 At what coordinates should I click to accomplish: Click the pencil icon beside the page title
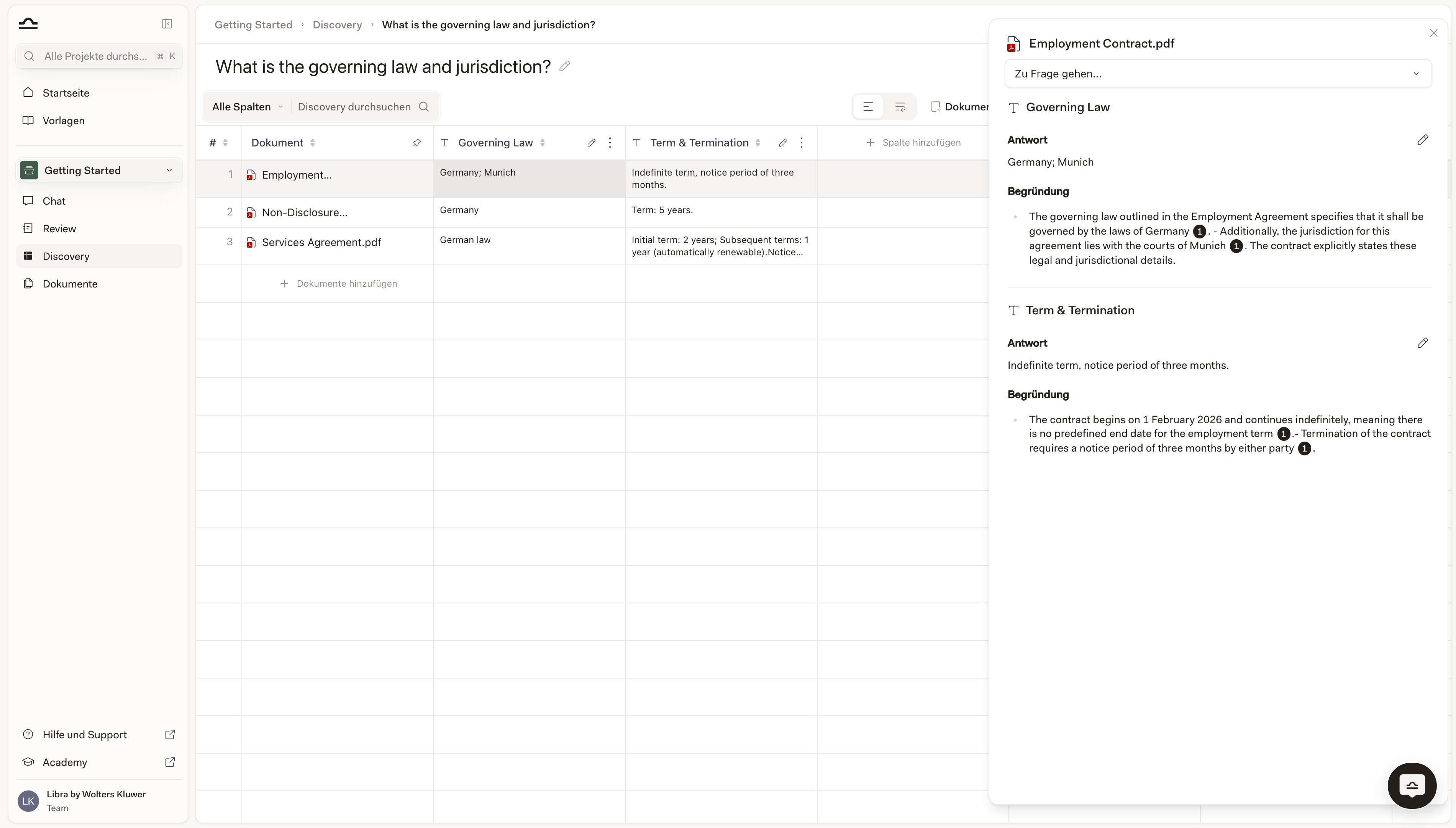(564, 67)
